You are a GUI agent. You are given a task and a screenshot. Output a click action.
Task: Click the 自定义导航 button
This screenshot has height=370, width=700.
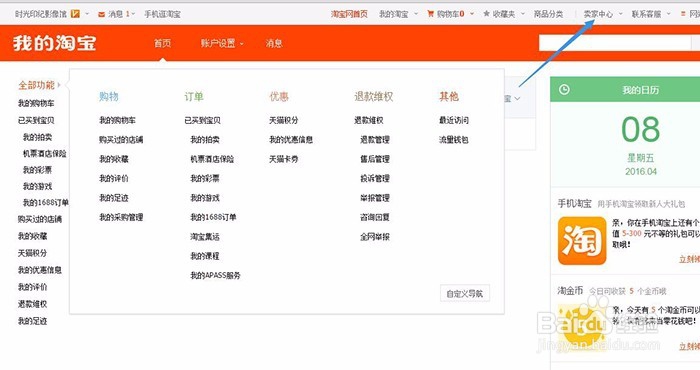coord(465,294)
